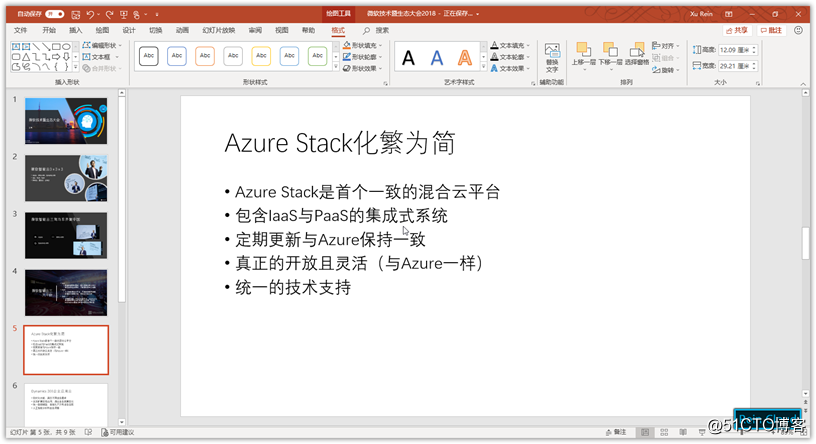This screenshot has width=816, height=444.
Task: Open 形状效果 (Shape Effects) dropdown
Action: click(362, 68)
